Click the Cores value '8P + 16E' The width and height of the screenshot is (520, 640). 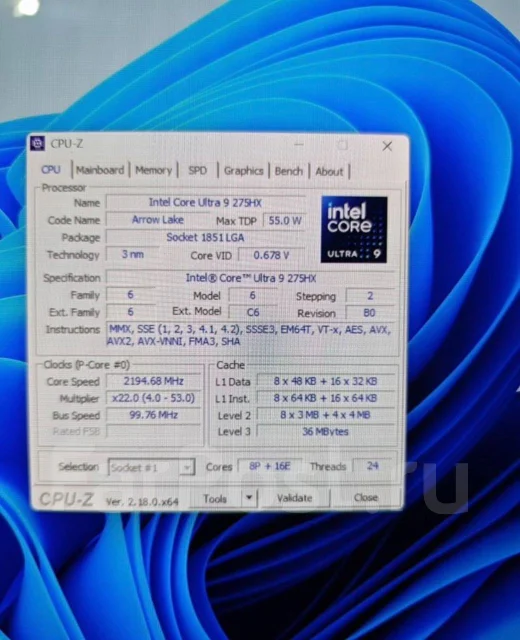270,466
